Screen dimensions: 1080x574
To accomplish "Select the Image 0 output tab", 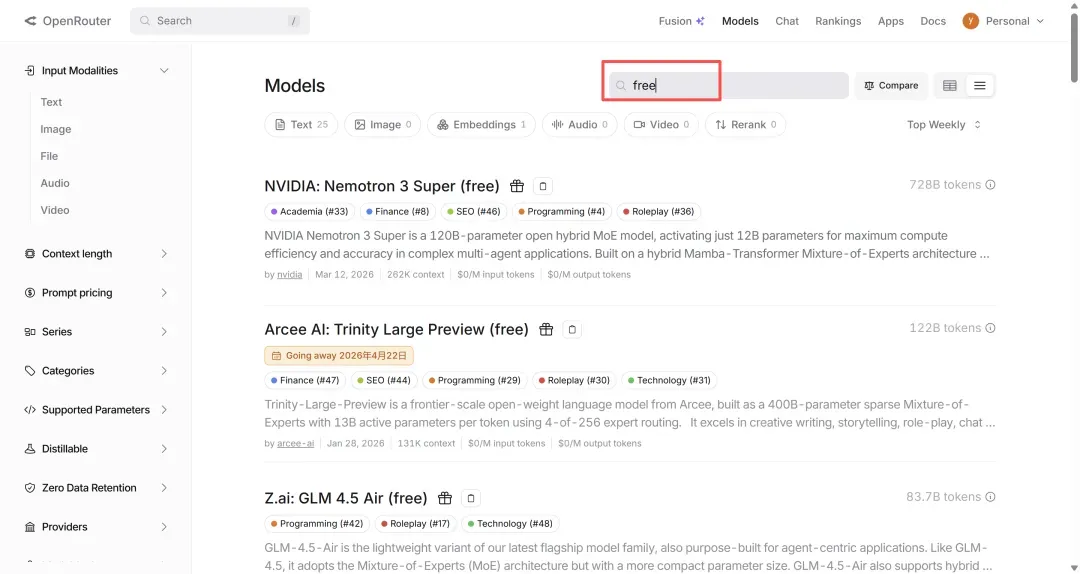I will (382, 125).
